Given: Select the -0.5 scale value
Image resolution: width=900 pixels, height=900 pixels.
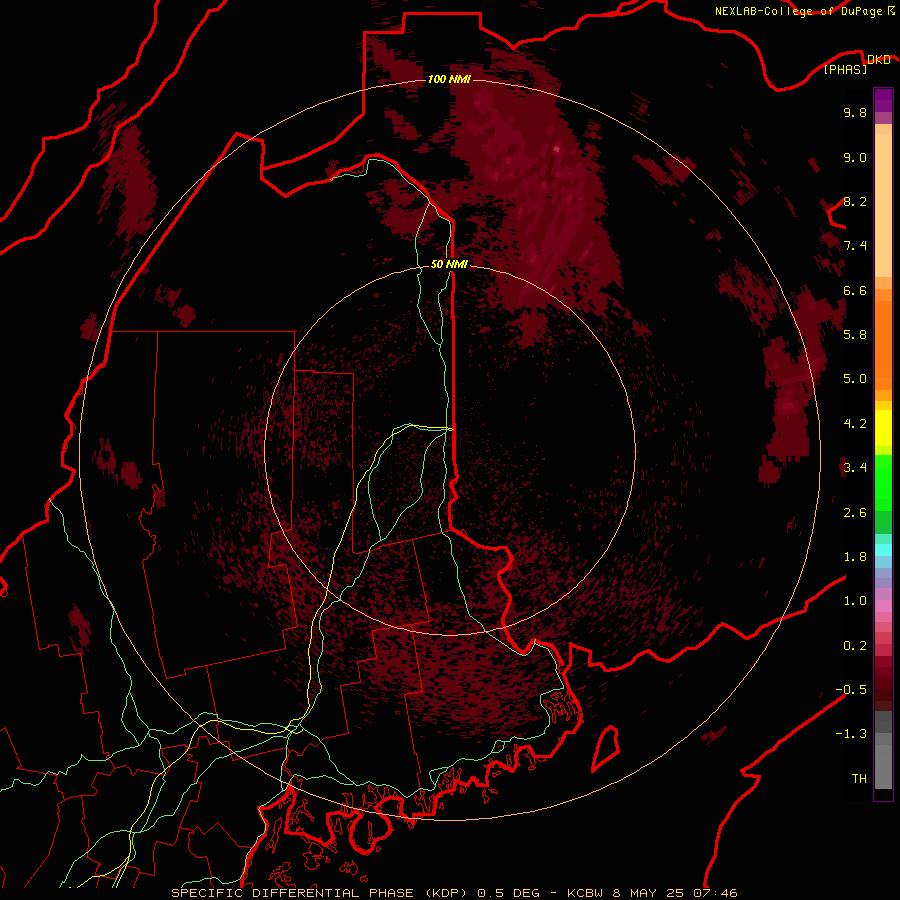Looking at the screenshot, I should click(x=851, y=690).
